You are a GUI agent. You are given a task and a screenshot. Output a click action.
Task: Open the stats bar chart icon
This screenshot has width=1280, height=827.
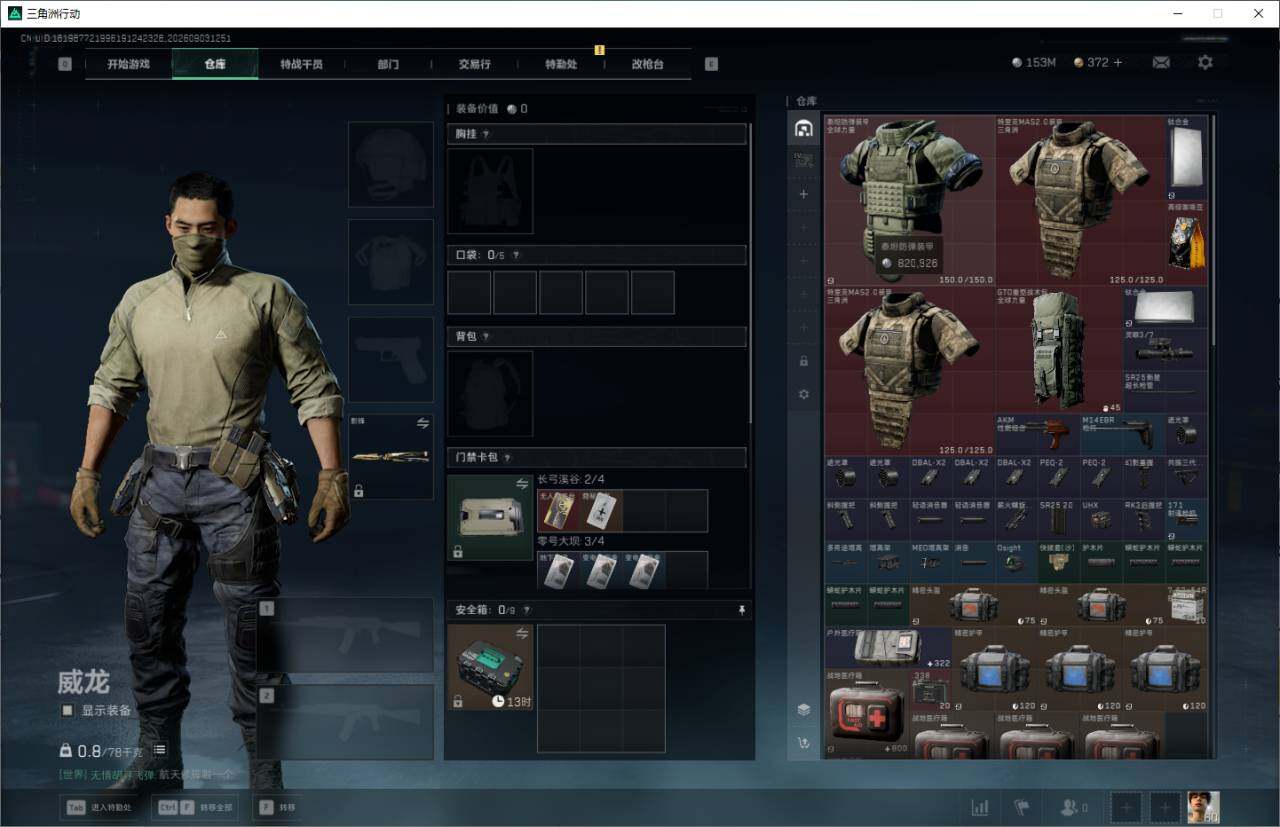pyautogui.click(x=980, y=807)
